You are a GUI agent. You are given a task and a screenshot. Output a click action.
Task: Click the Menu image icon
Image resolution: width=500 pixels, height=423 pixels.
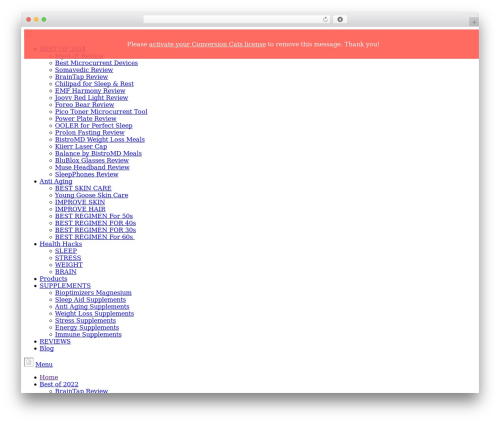click(29, 362)
